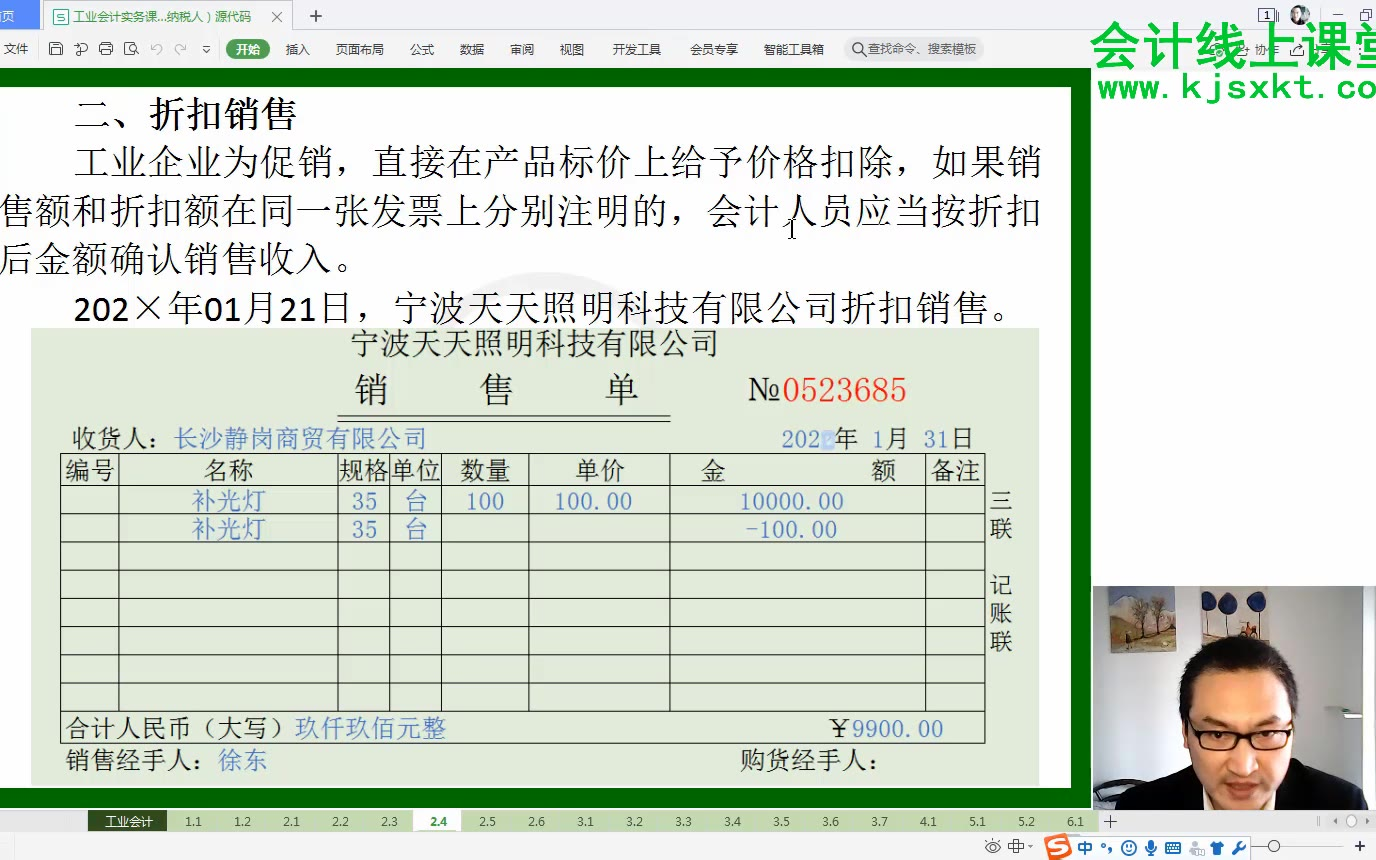Open Print Preview from quick toolbar
Image resolution: width=1376 pixels, height=860 pixels.
(130, 49)
